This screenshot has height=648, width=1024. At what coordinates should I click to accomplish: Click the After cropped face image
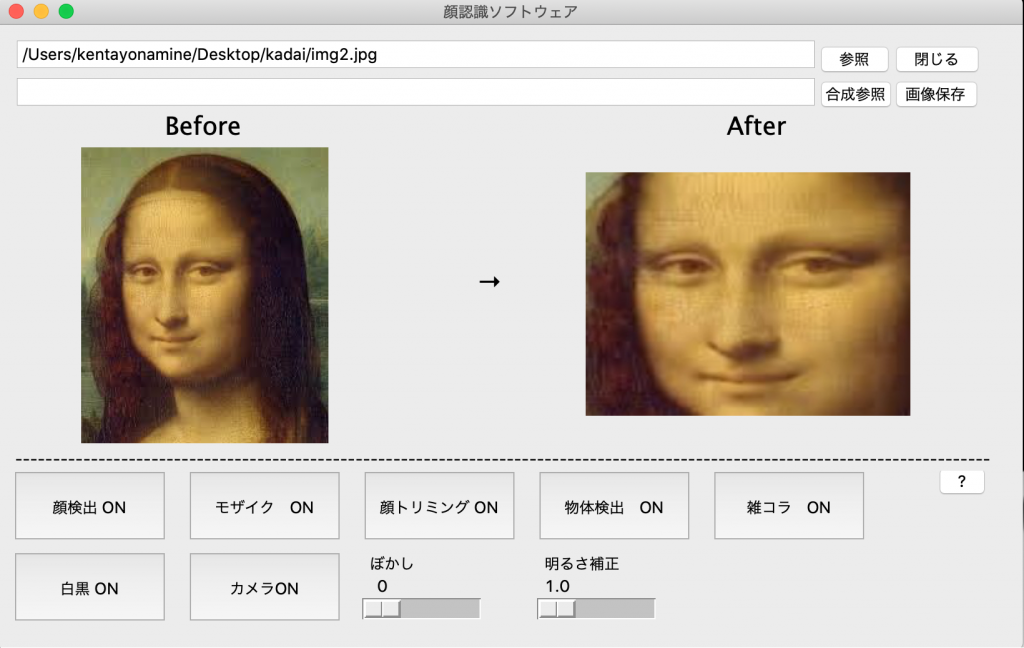click(x=748, y=294)
